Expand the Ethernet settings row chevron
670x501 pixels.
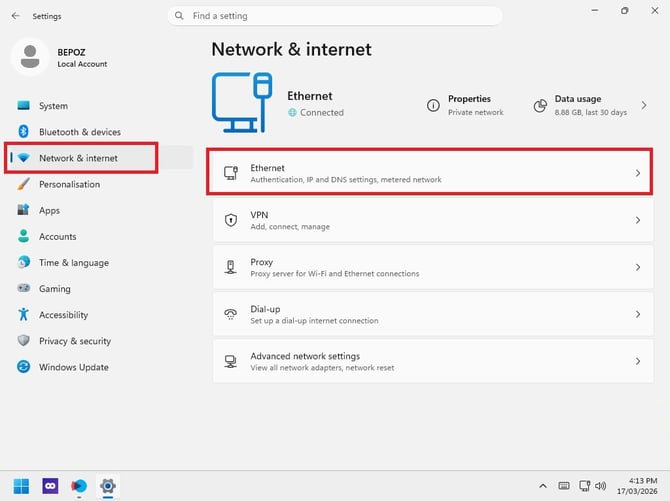(x=638, y=173)
